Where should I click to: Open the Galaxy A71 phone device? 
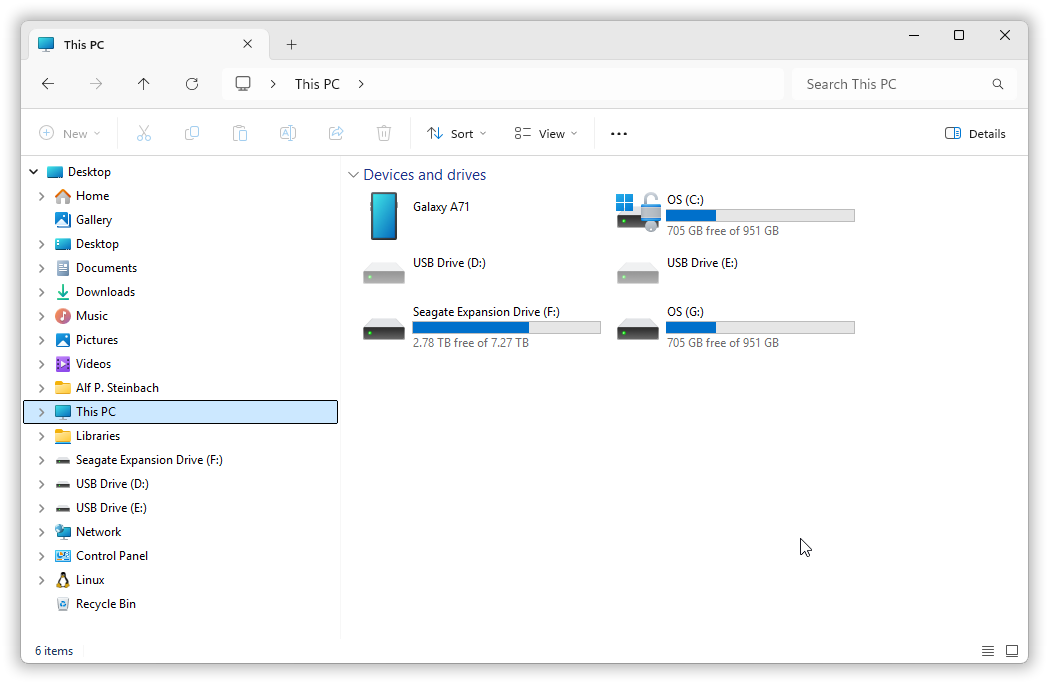(384, 216)
